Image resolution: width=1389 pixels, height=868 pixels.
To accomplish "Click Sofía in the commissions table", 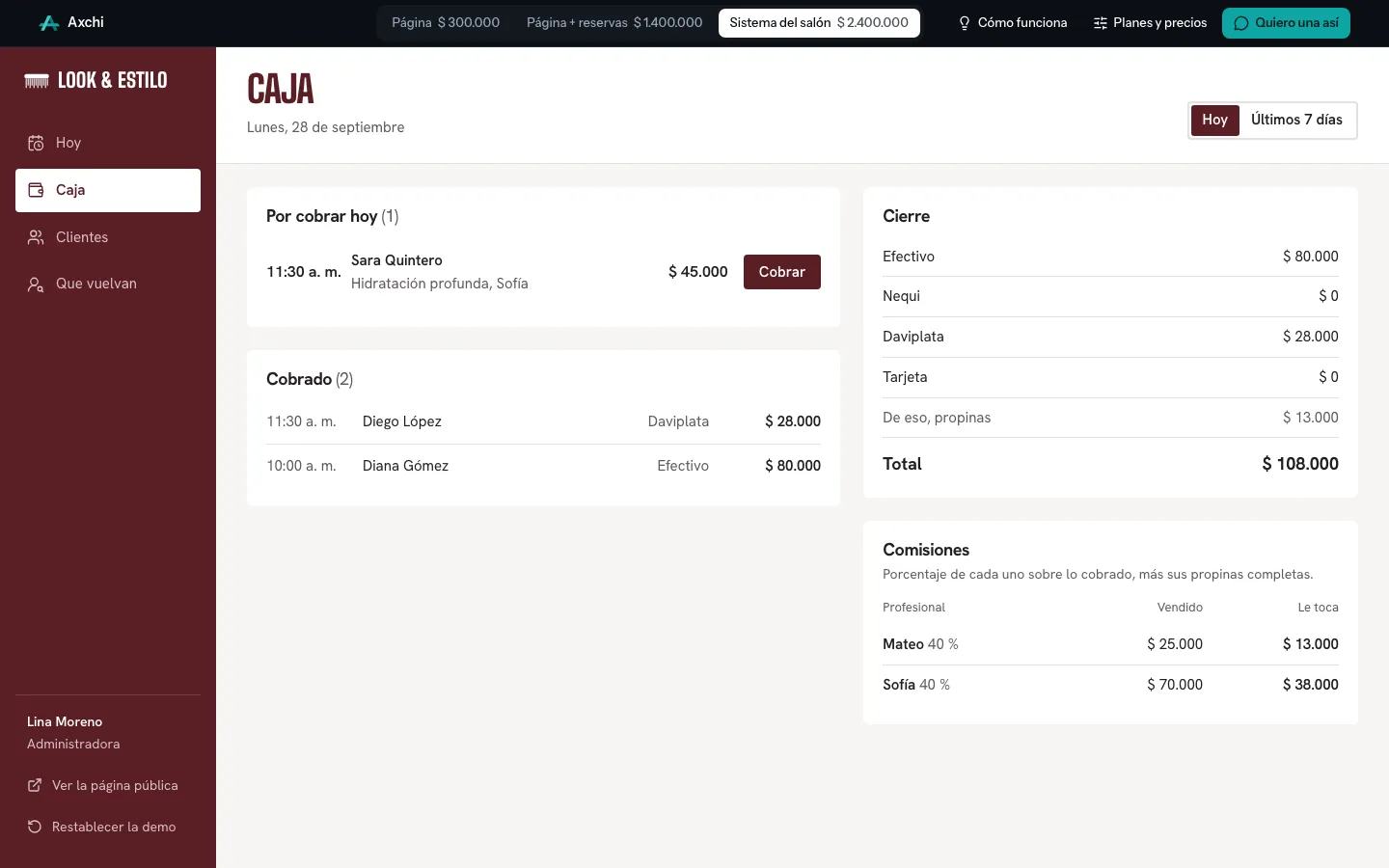I will 899,685.
